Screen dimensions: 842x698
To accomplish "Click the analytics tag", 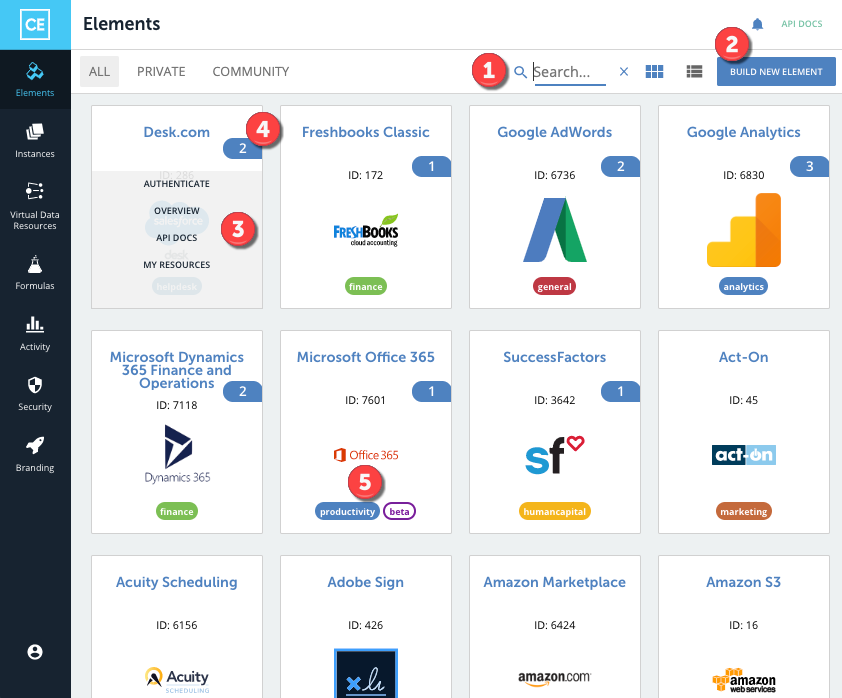I will [x=744, y=287].
